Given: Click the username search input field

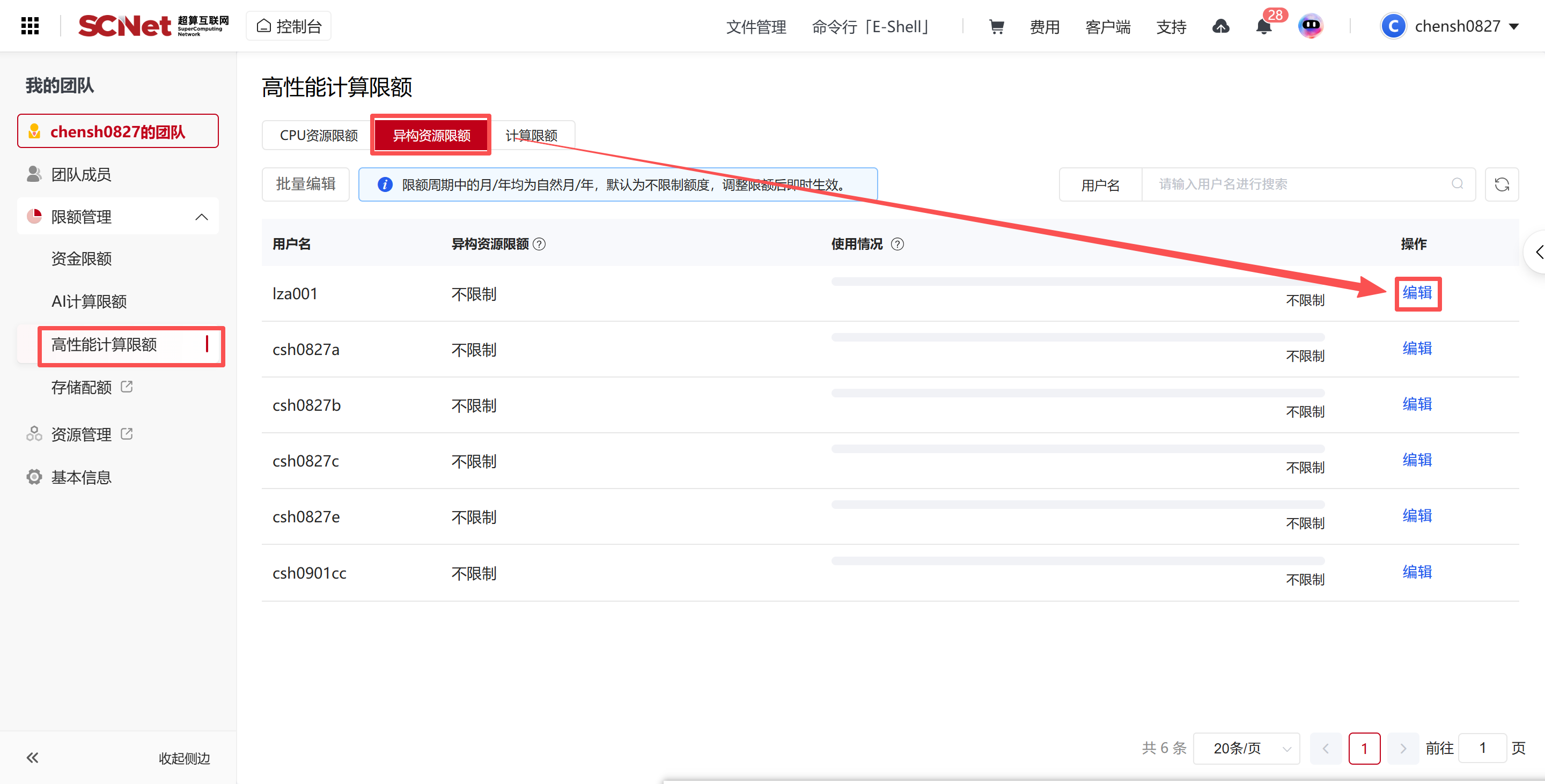Looking at the screenshot, I should point(1301,184).
